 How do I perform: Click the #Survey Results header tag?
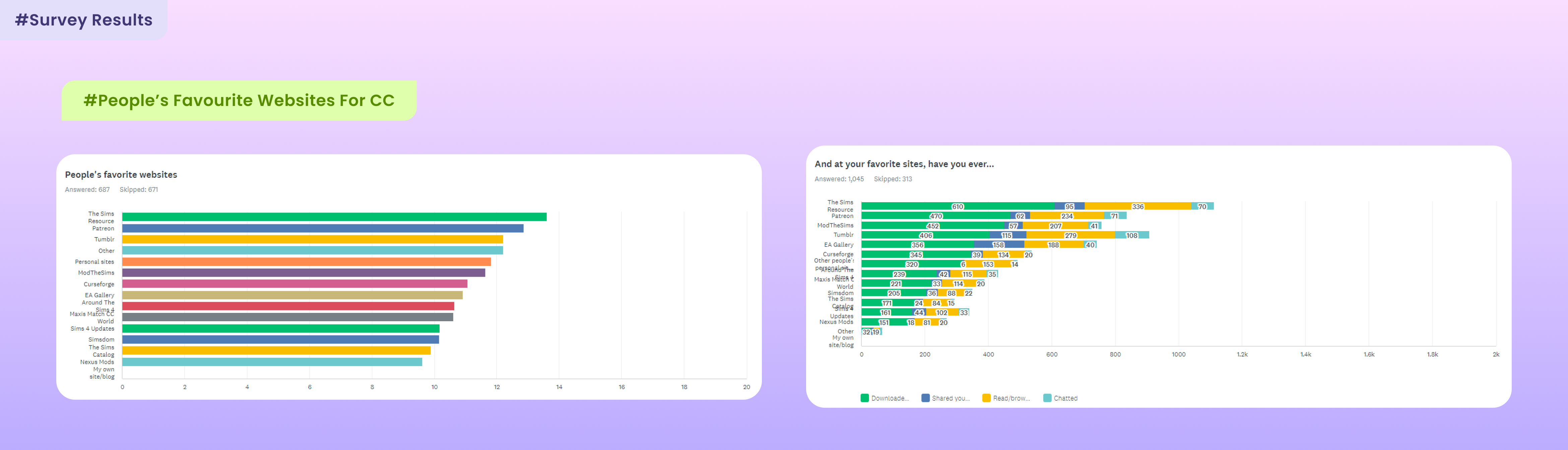tap(83, 20)
